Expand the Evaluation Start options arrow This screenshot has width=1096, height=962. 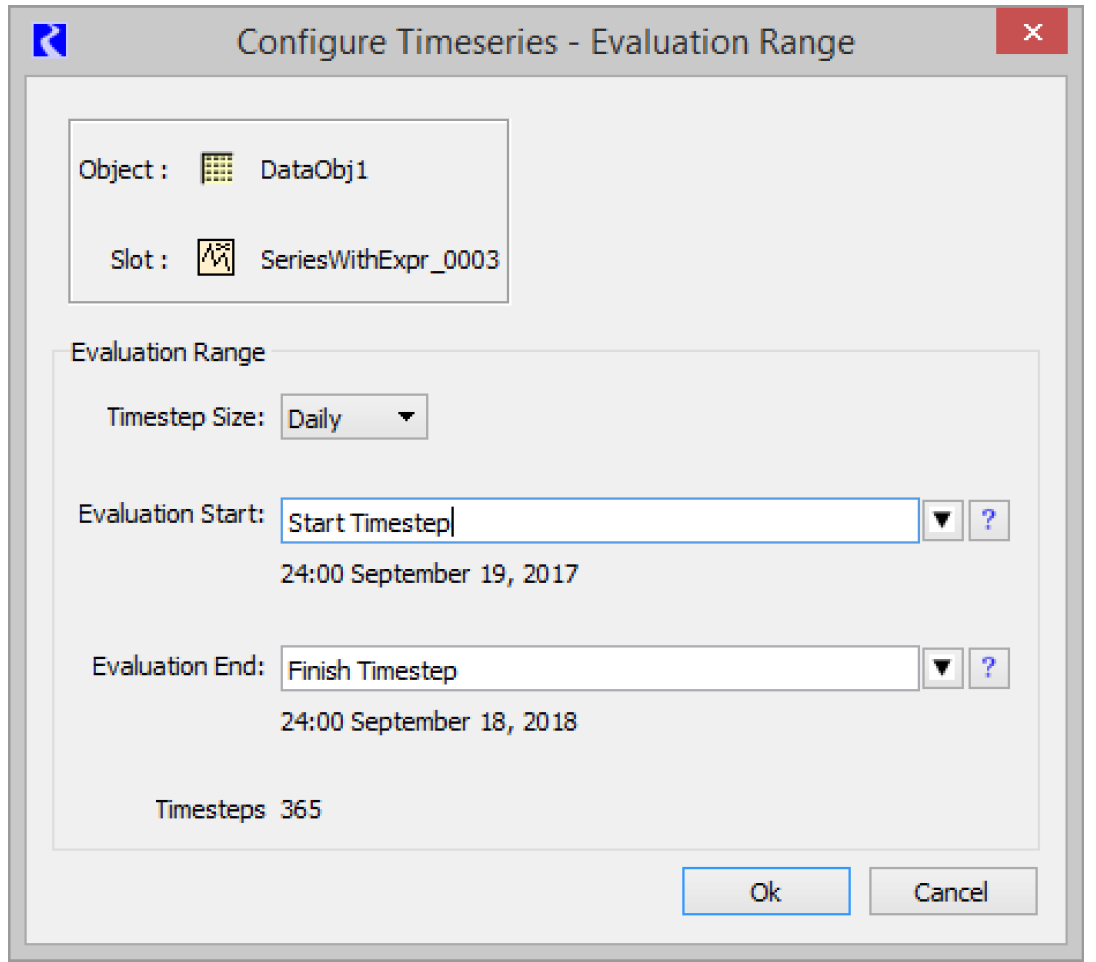(942, 522)
